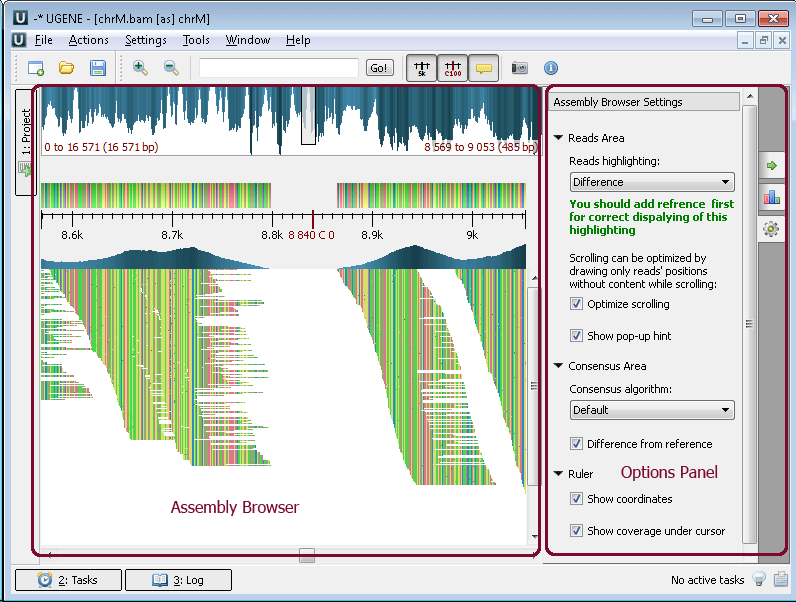Open the Tools menu
This screenshot has height=602, width=796.
196,40
